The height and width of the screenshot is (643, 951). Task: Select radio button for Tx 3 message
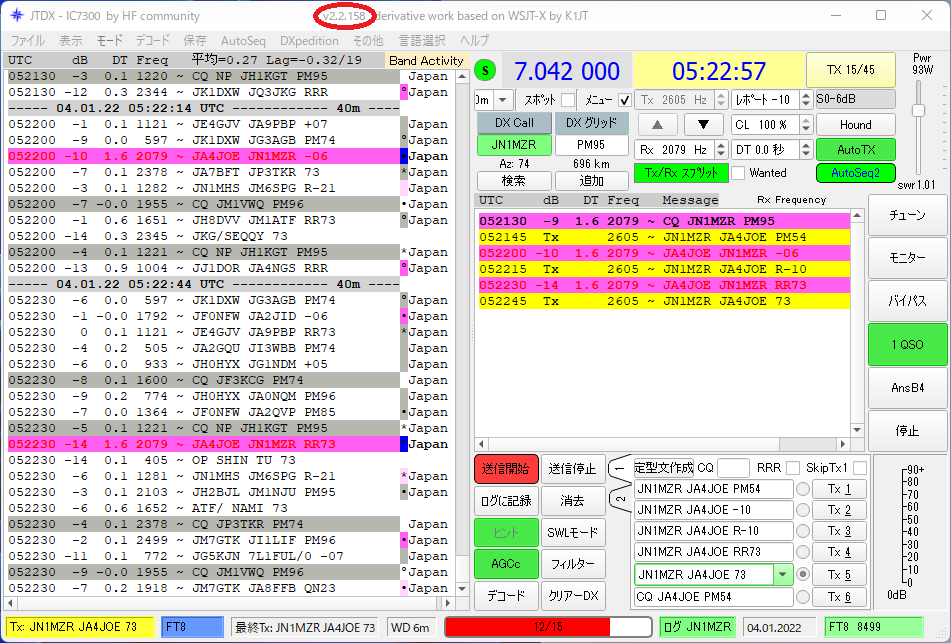coord(802,531)
